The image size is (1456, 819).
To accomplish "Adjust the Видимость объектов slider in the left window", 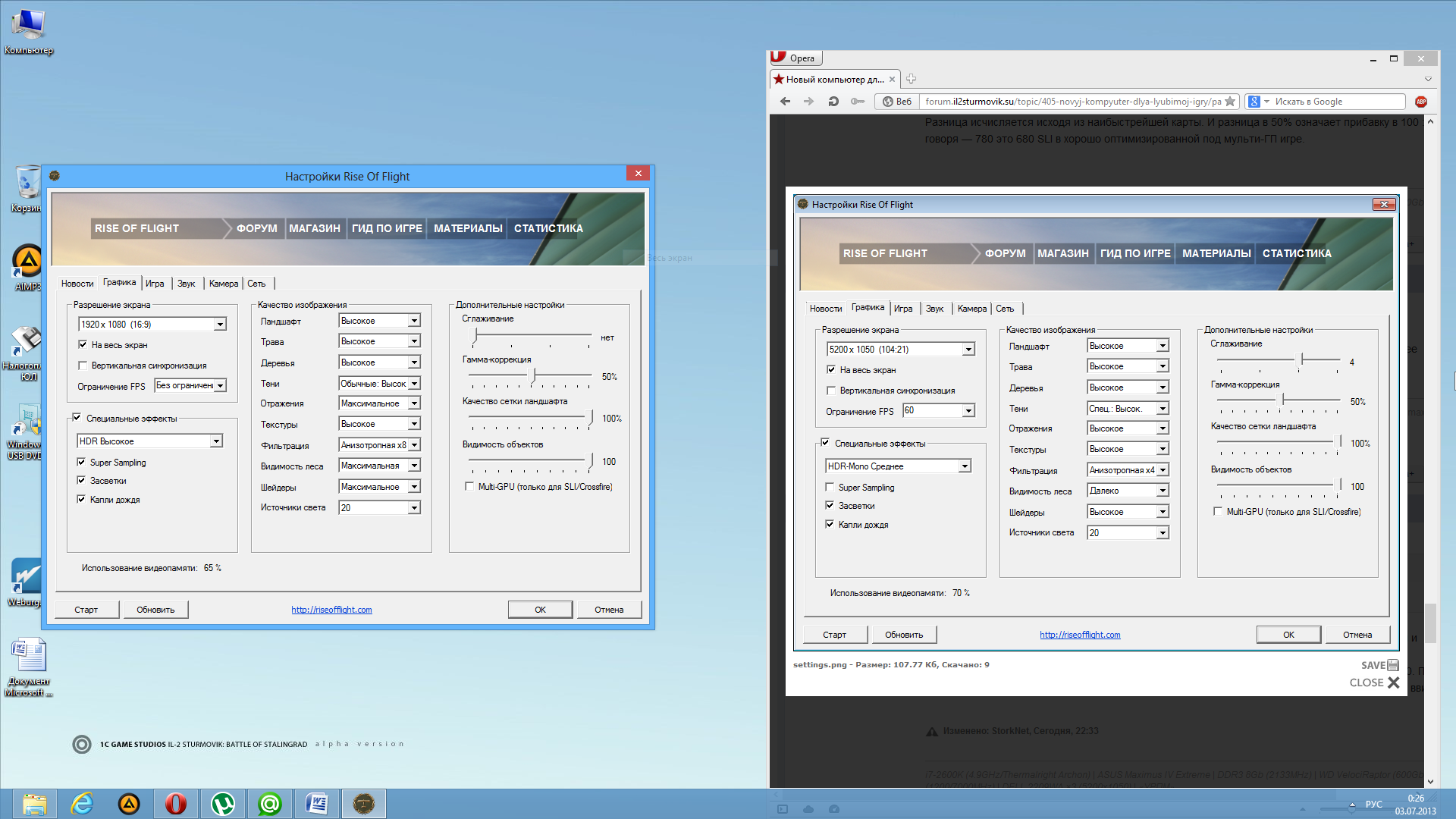I will pyautogui.click(x=590, y=460).
